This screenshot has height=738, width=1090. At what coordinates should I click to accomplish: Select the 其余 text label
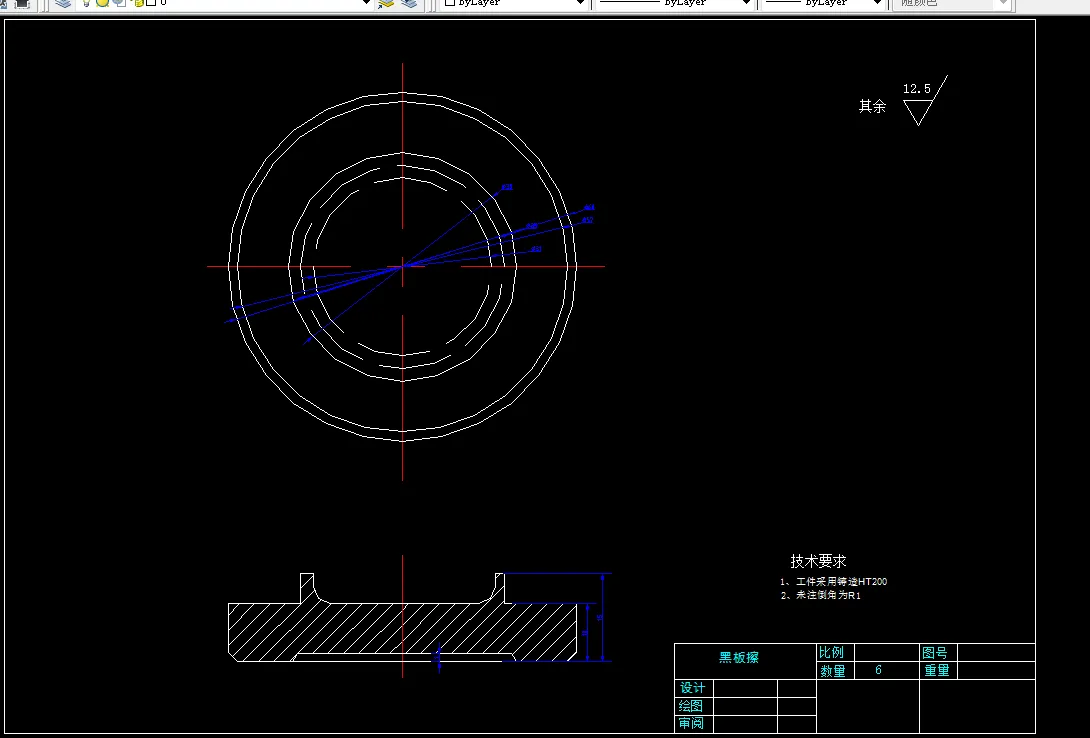(872, 106)
